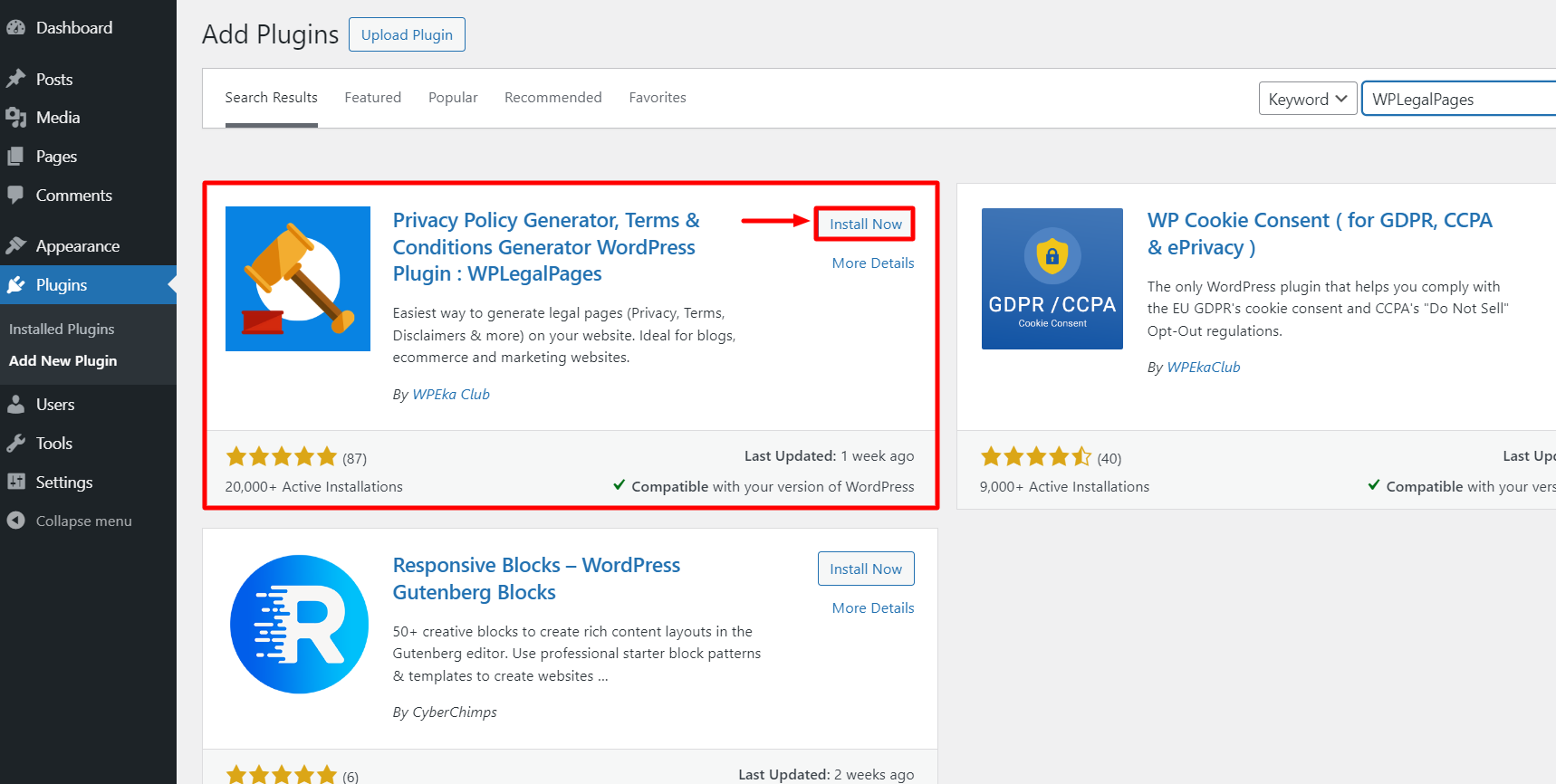The image size is (1556, 784).
Task: Open Add New Plugin submenu item
Action: 62,361
